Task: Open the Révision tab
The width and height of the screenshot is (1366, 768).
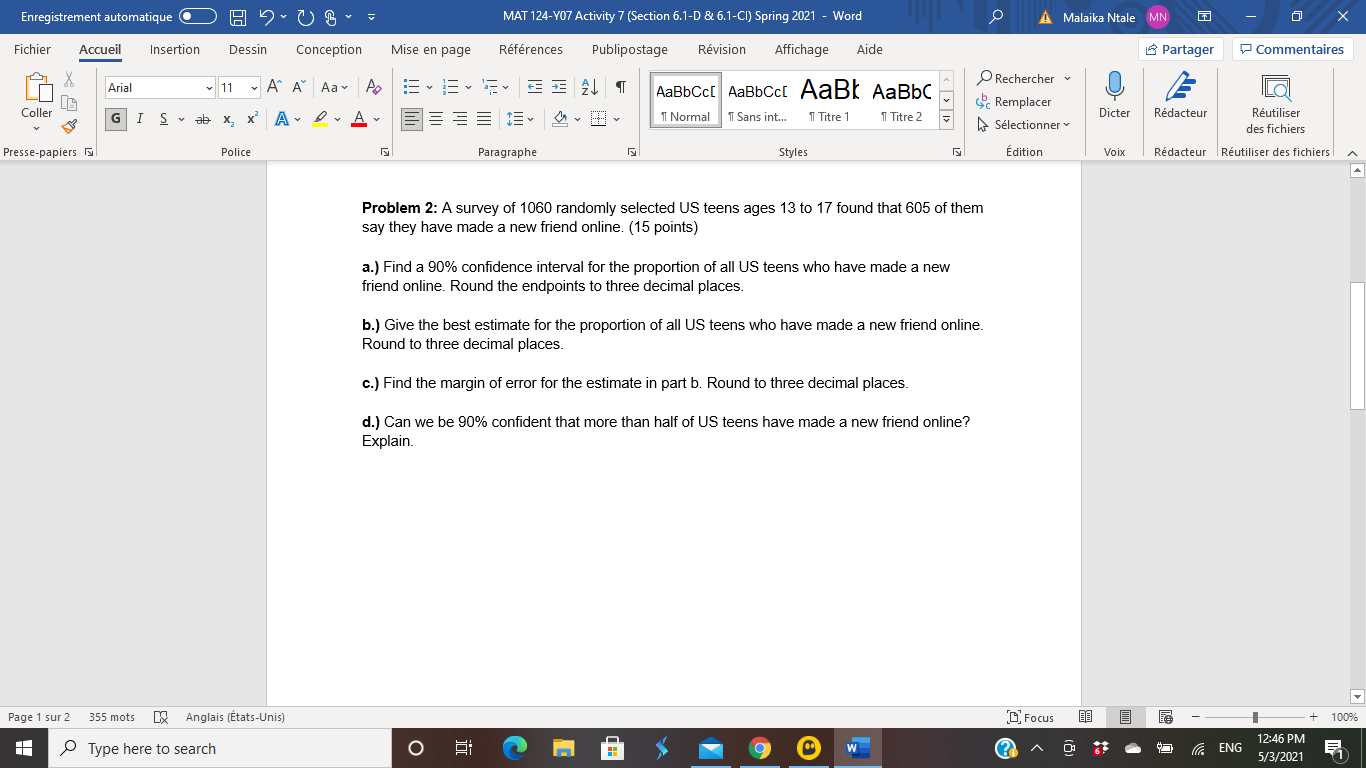Action: click(722, 49)
